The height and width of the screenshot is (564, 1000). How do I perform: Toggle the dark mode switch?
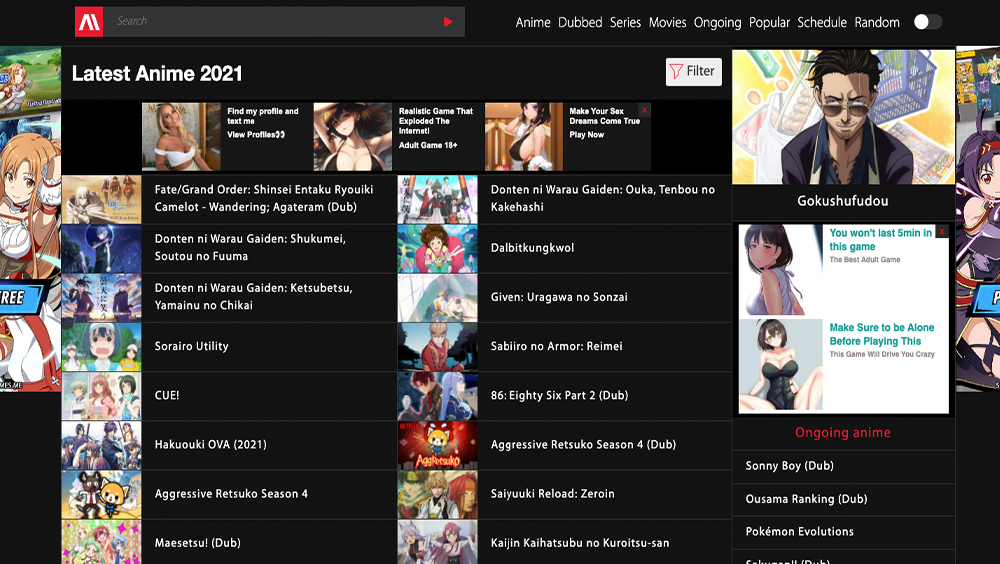click(927, 22)
